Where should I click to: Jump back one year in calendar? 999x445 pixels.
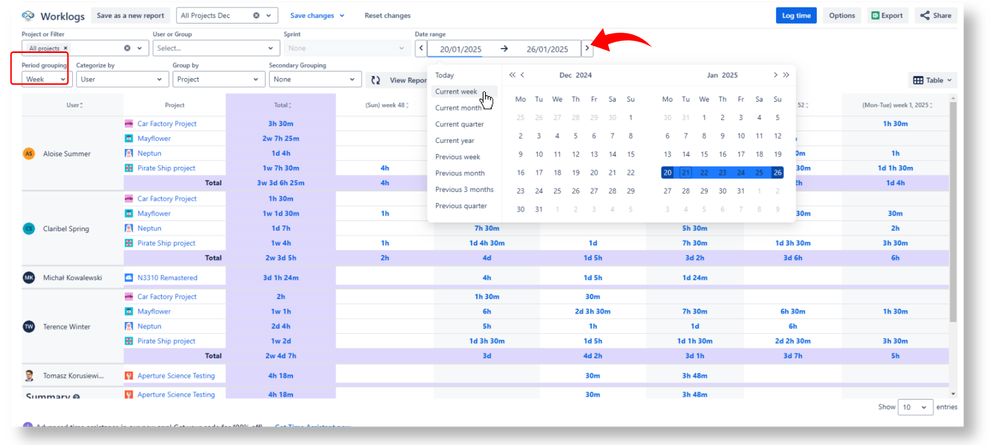(x=512, y=75)
